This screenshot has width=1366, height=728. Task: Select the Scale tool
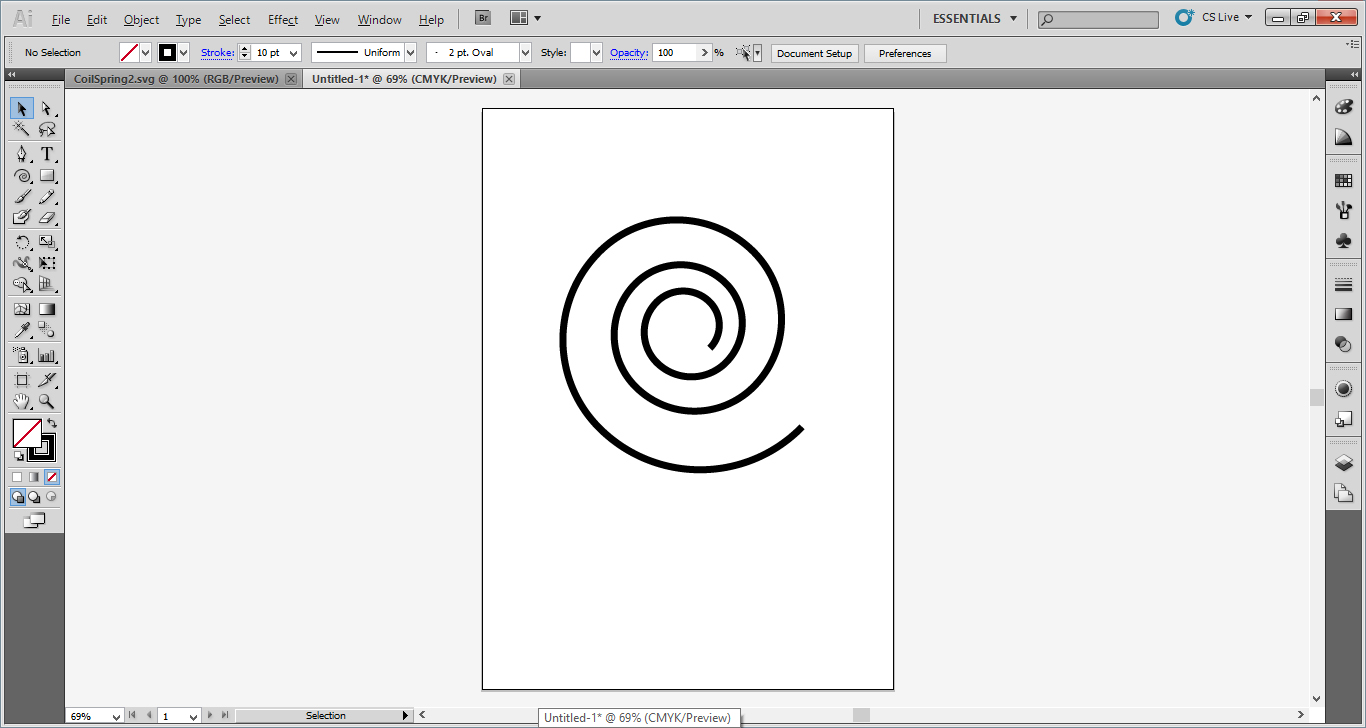(46, 242)
